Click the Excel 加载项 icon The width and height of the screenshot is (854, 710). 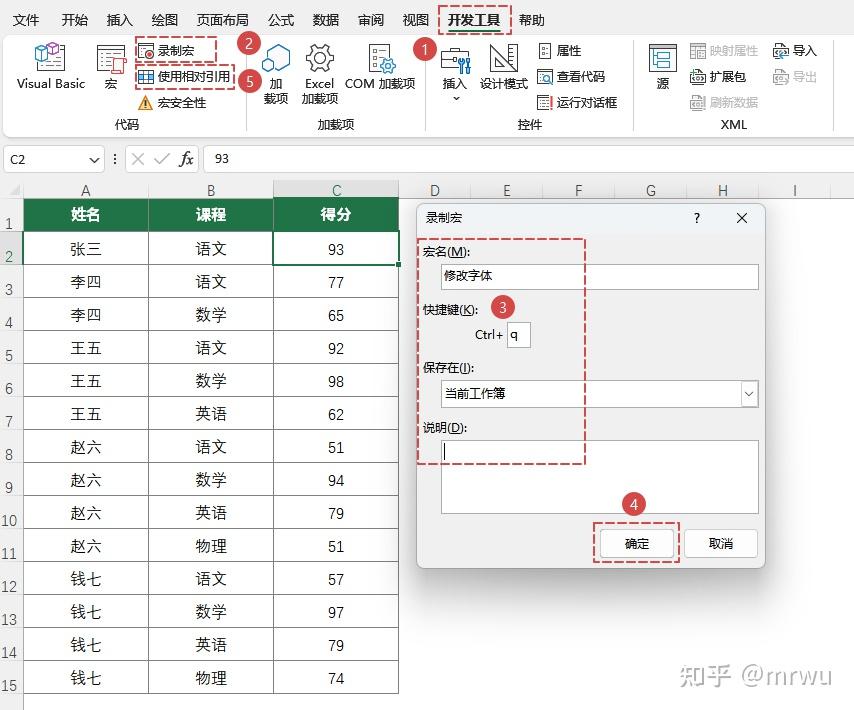tap(319, 70)
